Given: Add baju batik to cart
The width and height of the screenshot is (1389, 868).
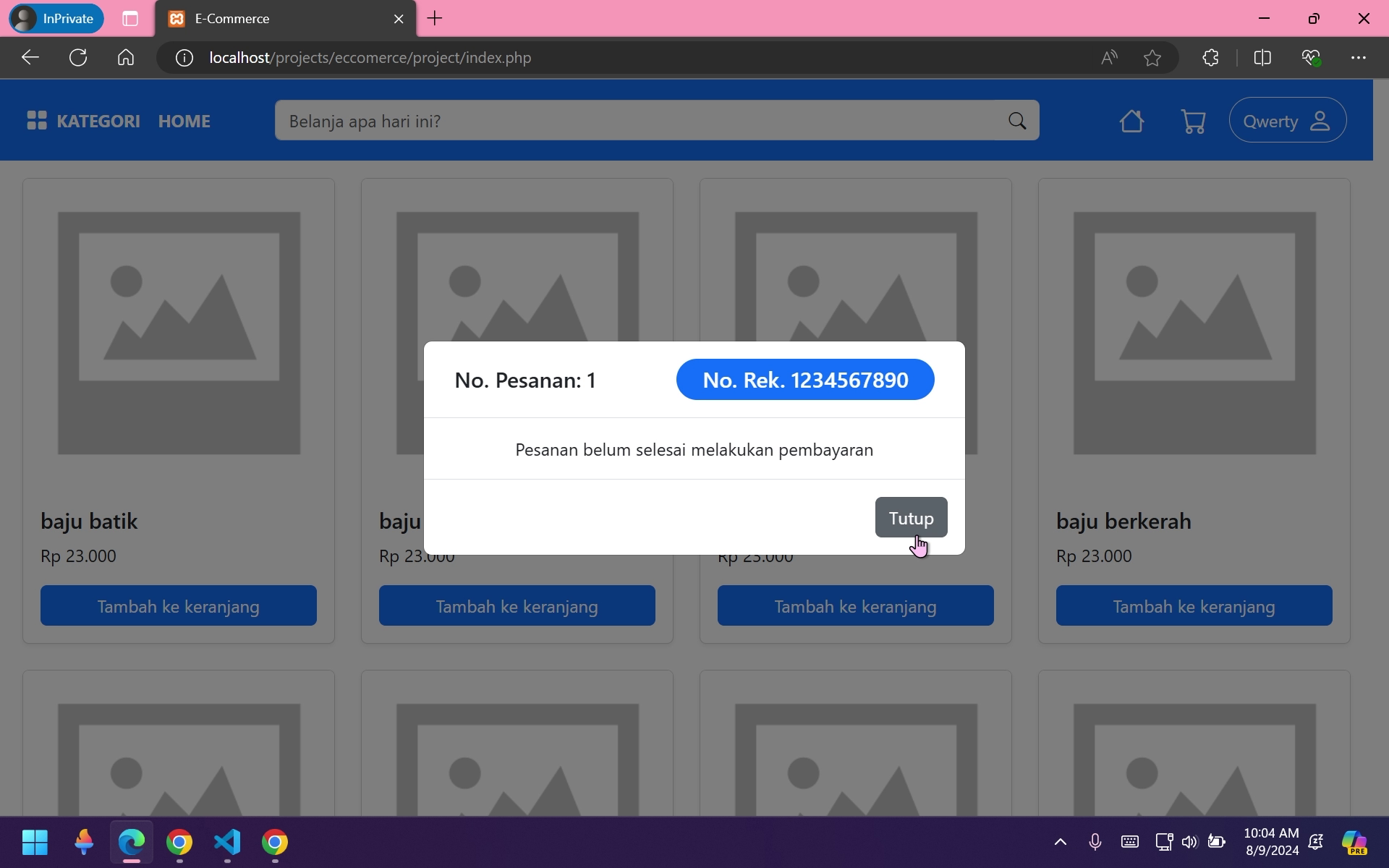Looking at the screenshot, I should [179, 605].
